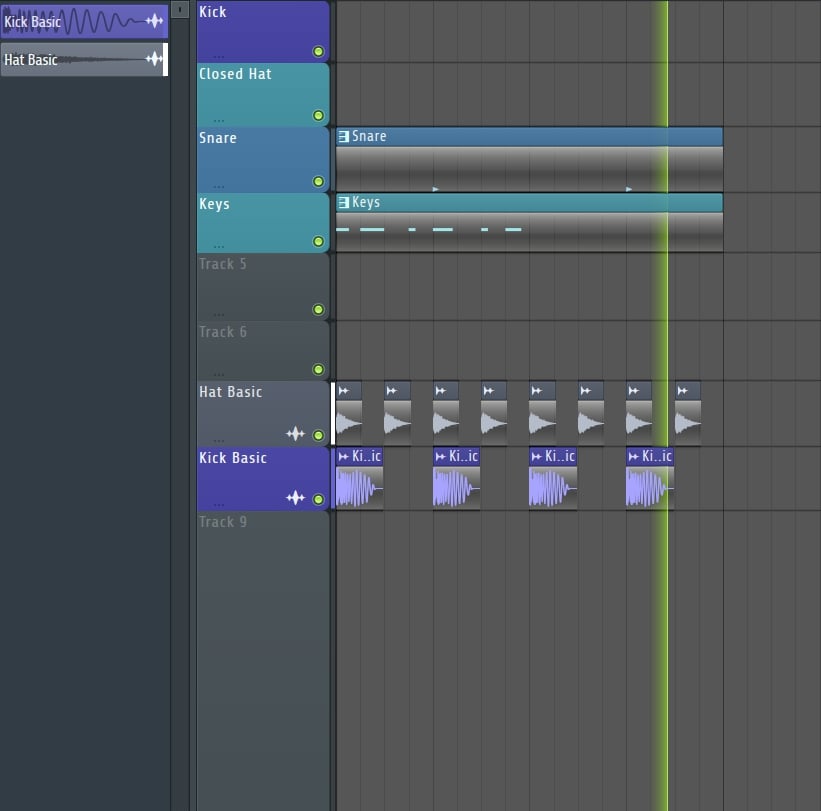Select the third Kick Basic audio clip waveform

552,488
